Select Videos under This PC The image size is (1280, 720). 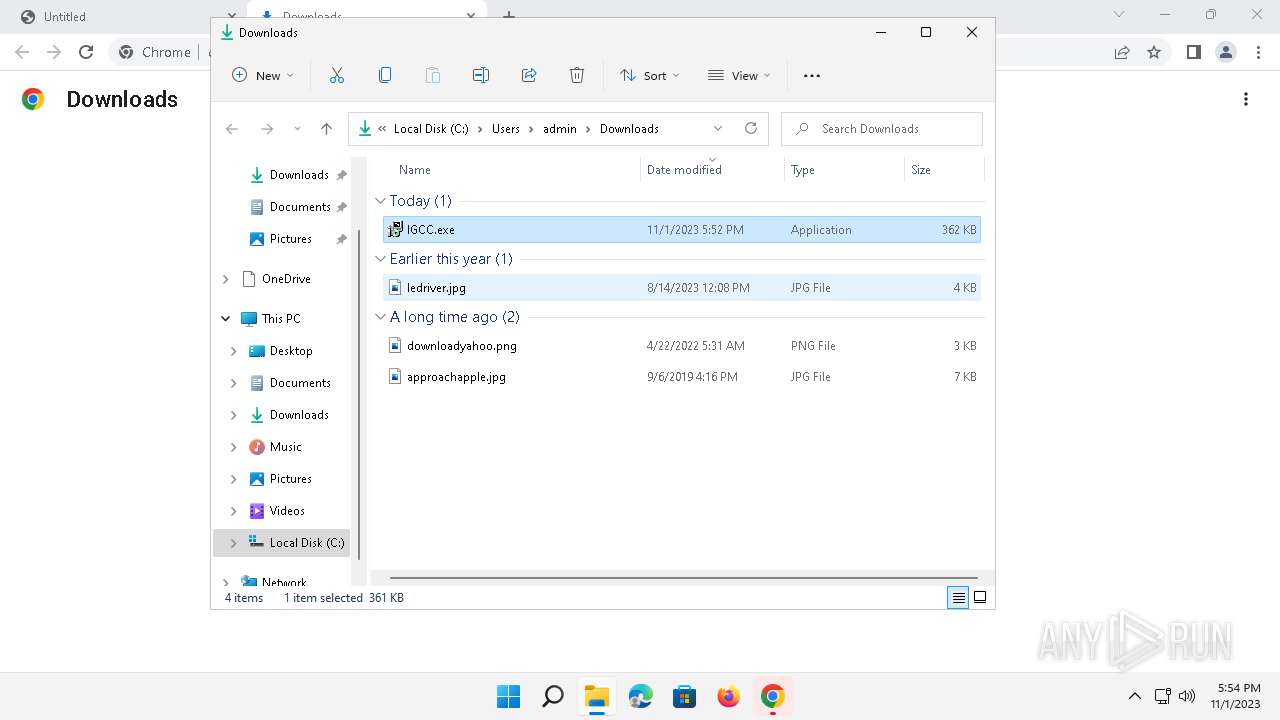(286, 511)
